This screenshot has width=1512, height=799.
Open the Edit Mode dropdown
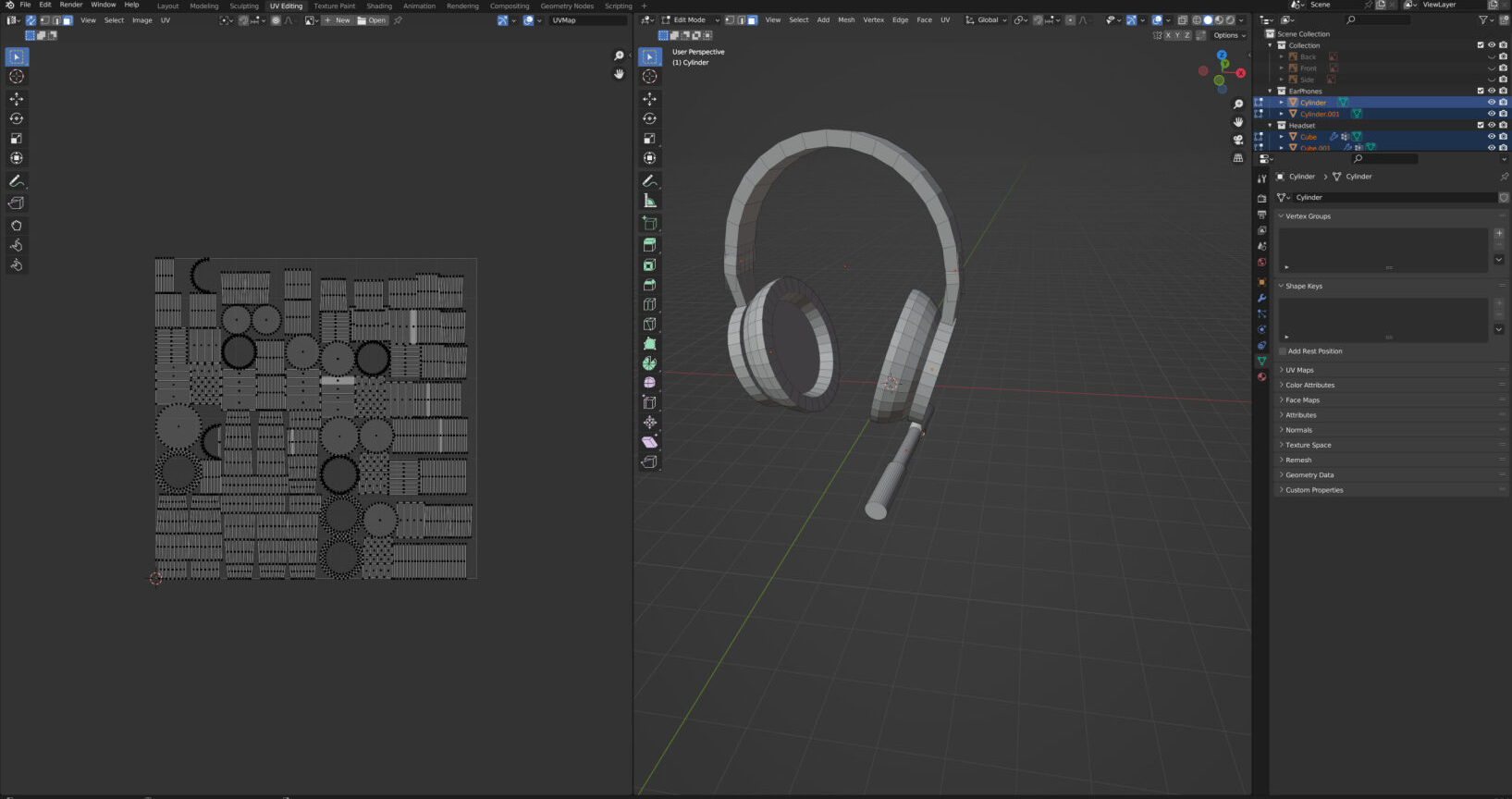[690, 19]
